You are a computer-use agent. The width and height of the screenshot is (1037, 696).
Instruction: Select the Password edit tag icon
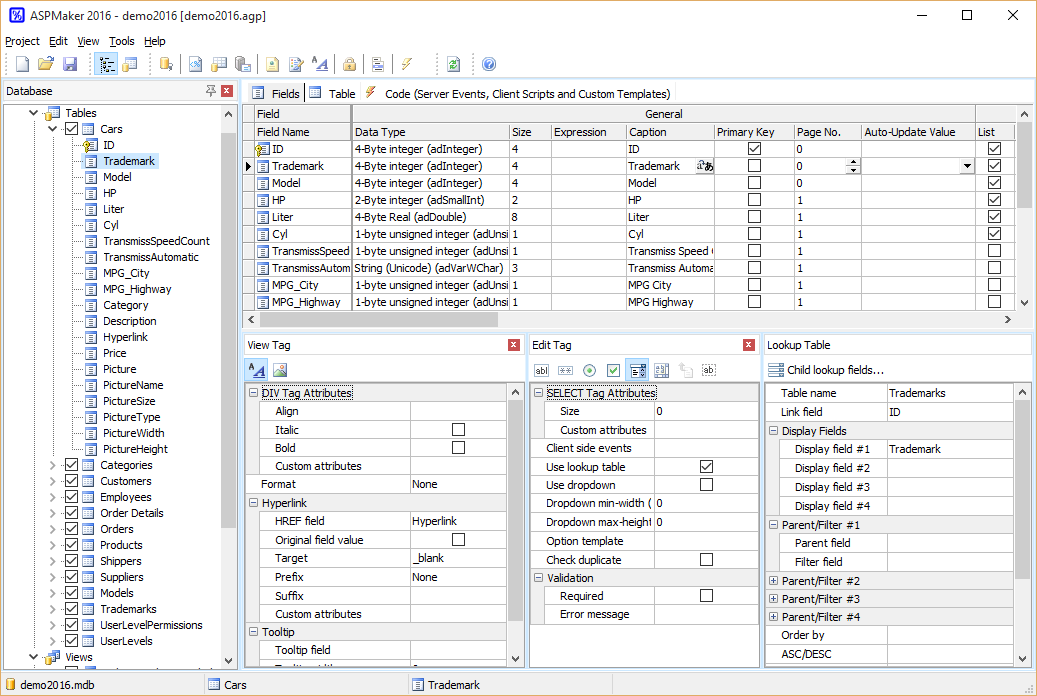pos(565,370)
